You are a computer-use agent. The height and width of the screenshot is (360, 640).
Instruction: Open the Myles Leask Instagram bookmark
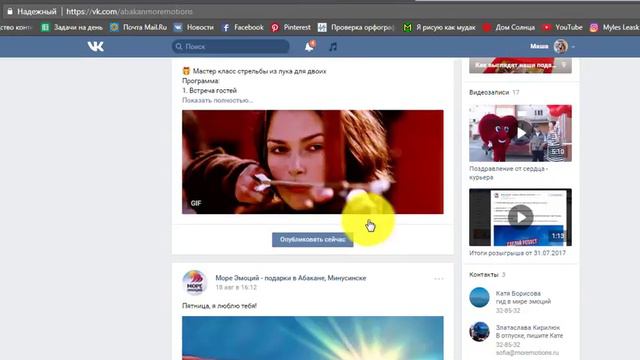click(614, 27)
